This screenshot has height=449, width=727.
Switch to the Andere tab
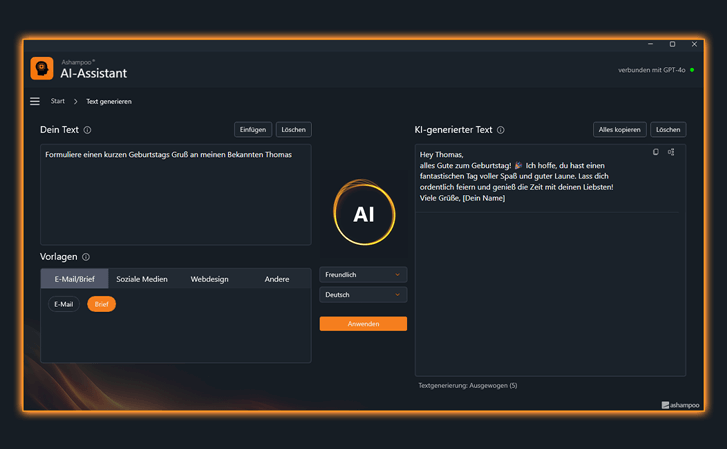click(277, 279)
